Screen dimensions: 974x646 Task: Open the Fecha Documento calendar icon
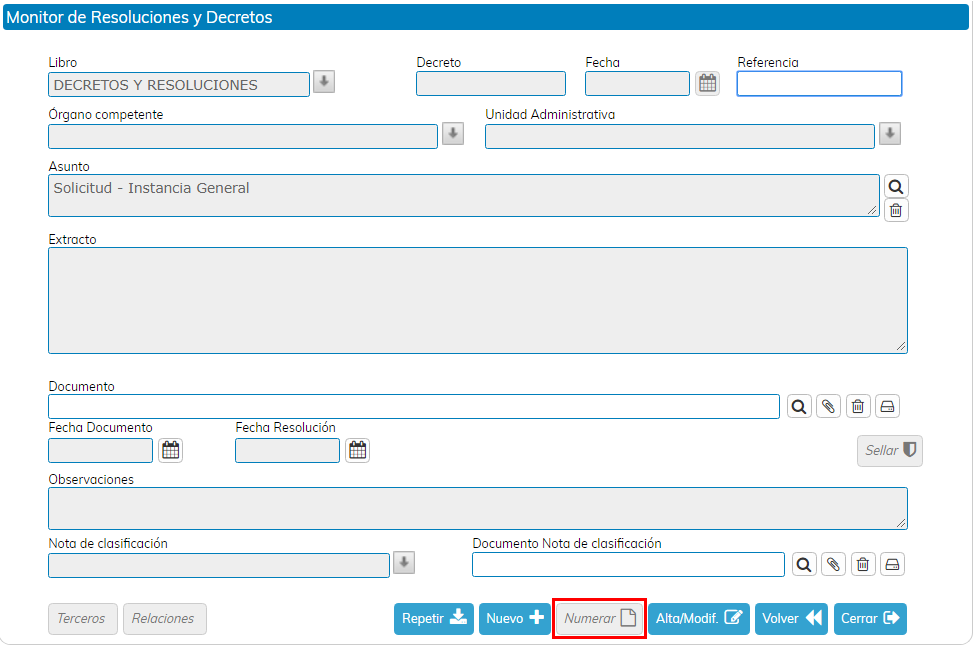coord(170,450)
